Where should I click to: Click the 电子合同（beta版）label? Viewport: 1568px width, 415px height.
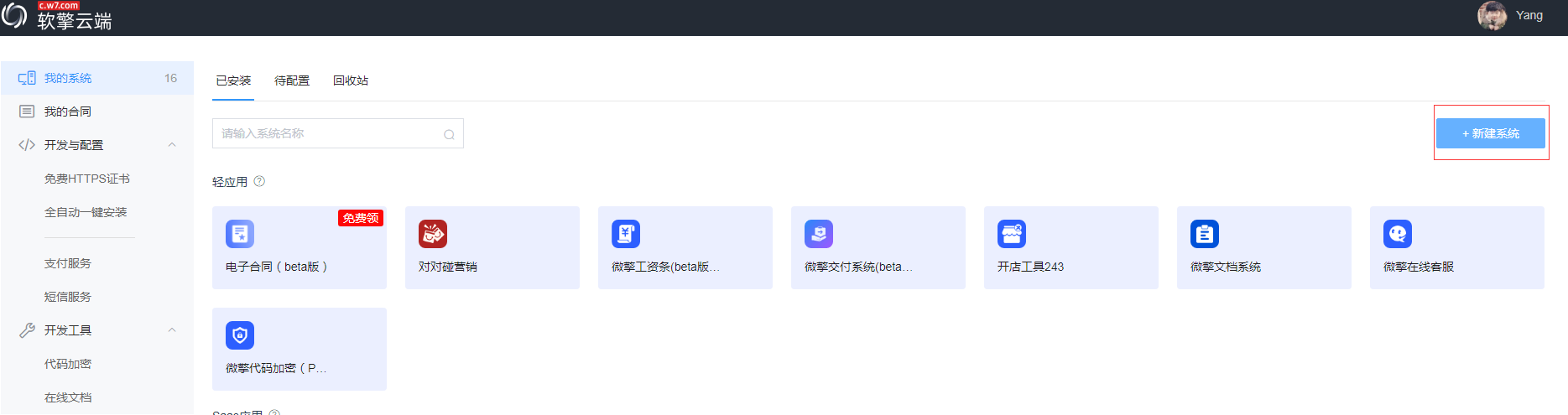point(277,267)
